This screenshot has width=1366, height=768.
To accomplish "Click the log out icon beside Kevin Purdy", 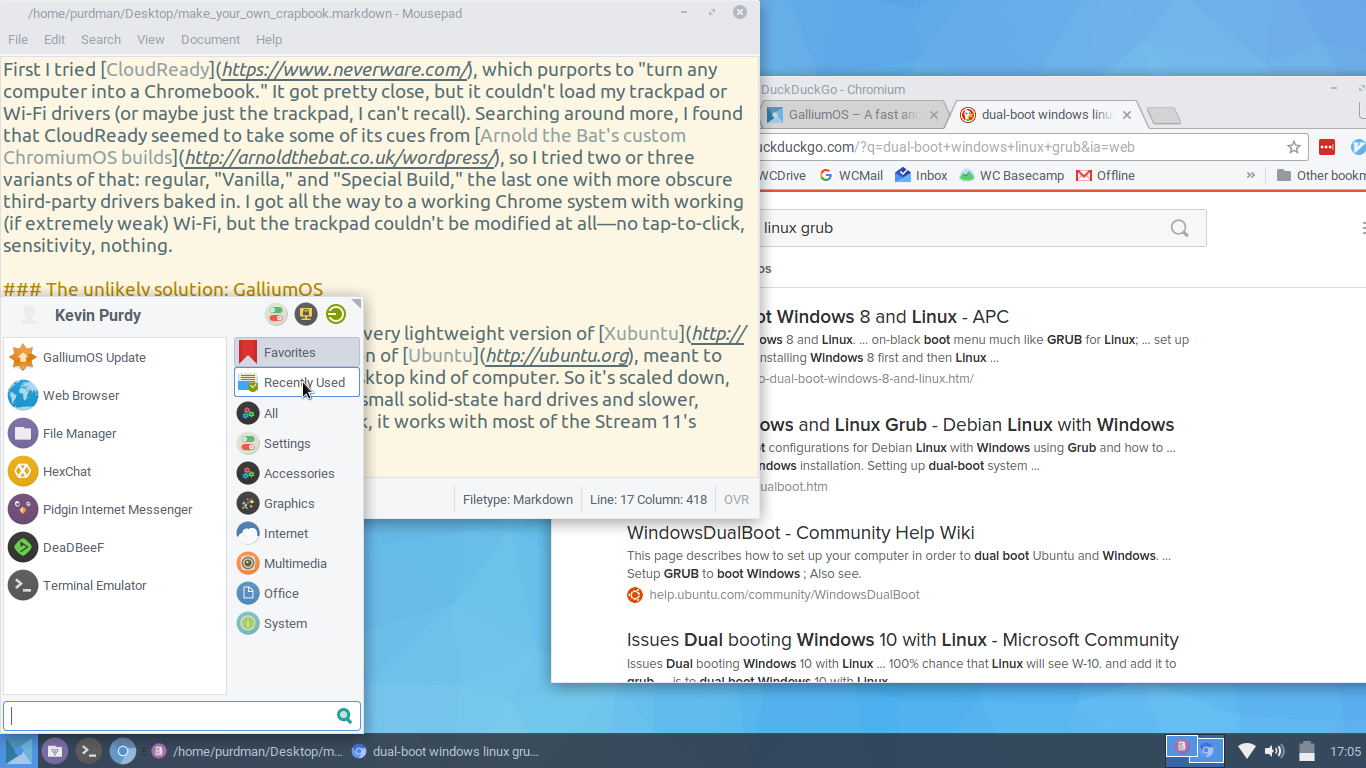I will (x=336, y=314).
